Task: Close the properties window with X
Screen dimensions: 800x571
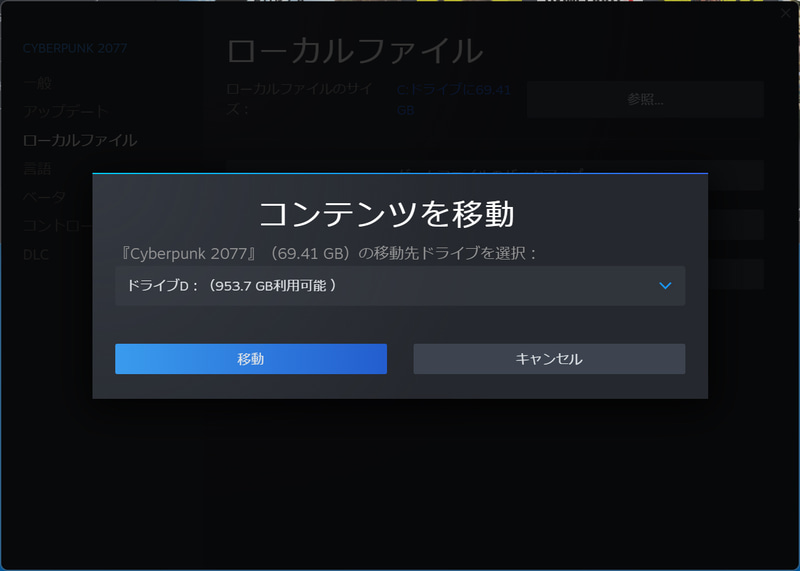Action: (x=786, y=13)
